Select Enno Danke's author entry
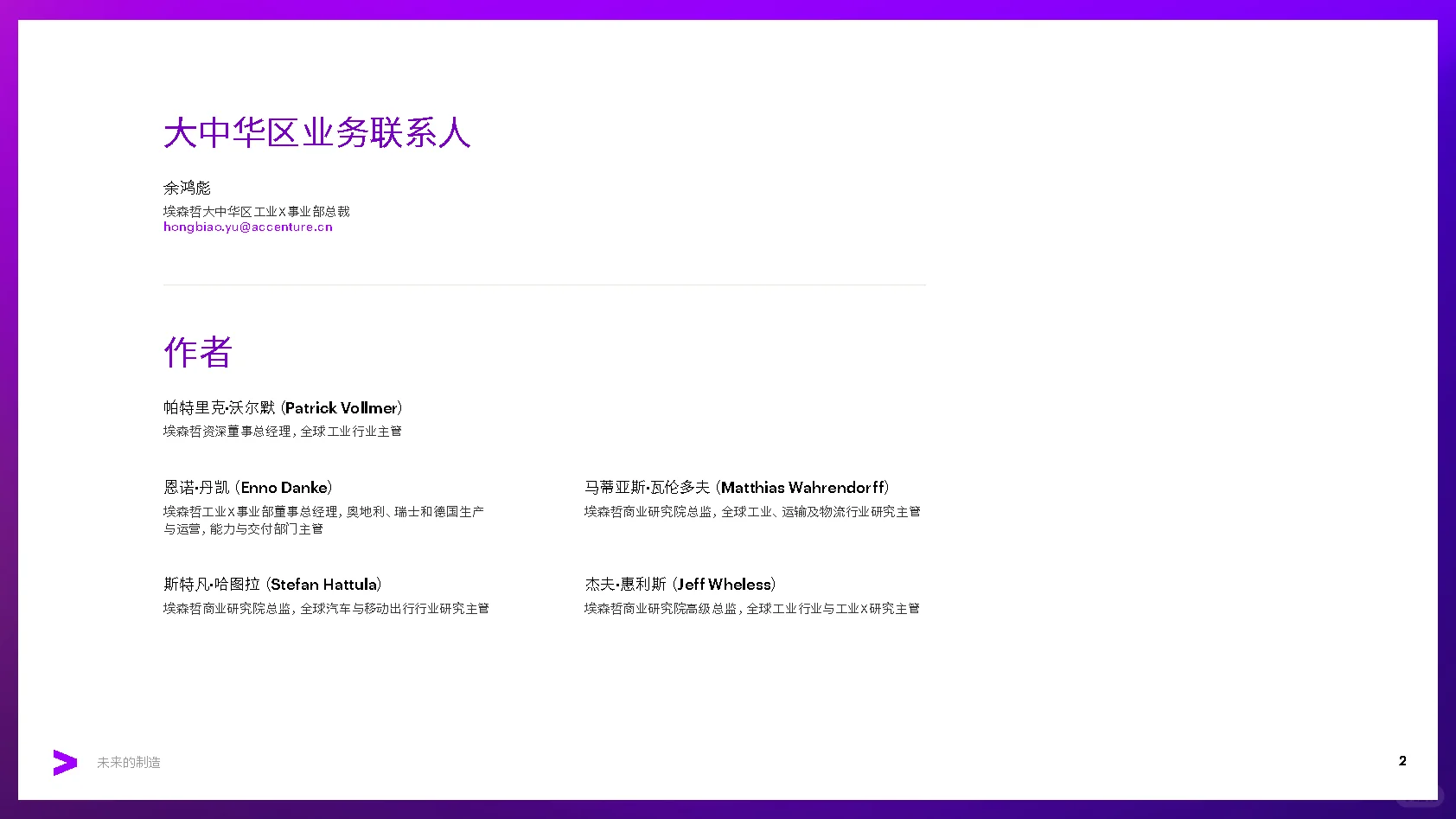The image size is (1456, 819). 246,487
